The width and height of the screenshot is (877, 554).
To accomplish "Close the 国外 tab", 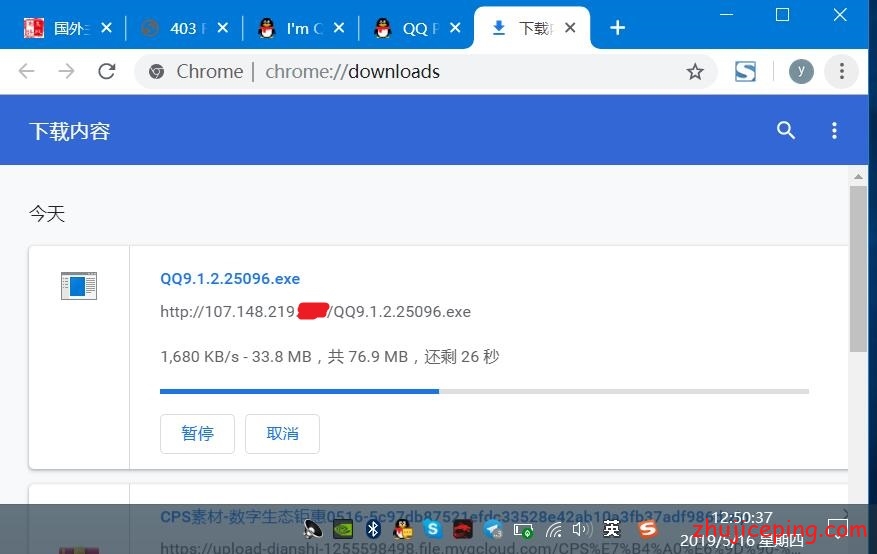I will (107, 28).
